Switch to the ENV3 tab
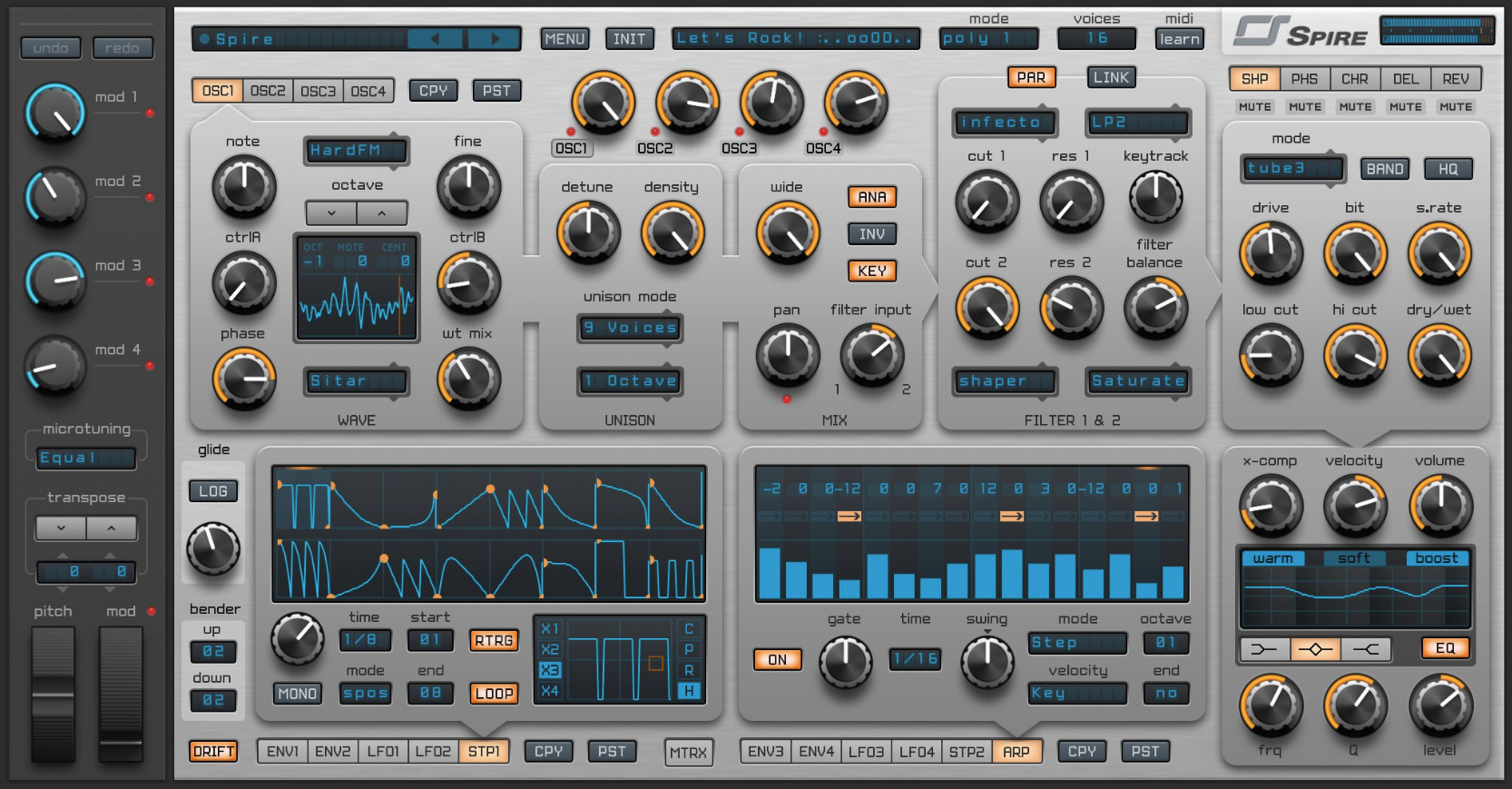 (766, 752)
